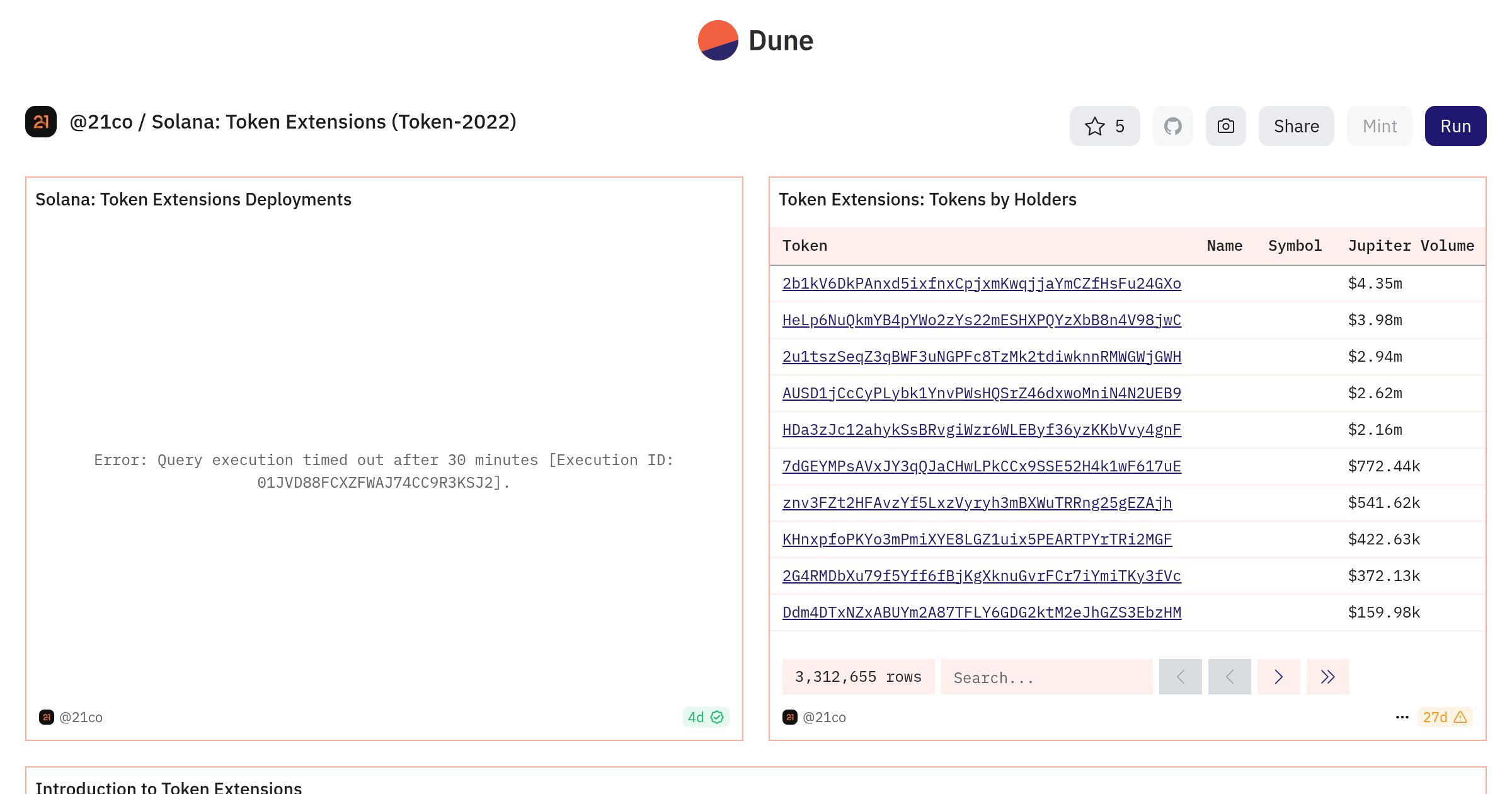1512x794 pixels.
Task: Open token link KHnxpfoPKYo3mPmiXYE8LGZ1uix5PEARTPYrTRi2MGF
Action: 977,539
